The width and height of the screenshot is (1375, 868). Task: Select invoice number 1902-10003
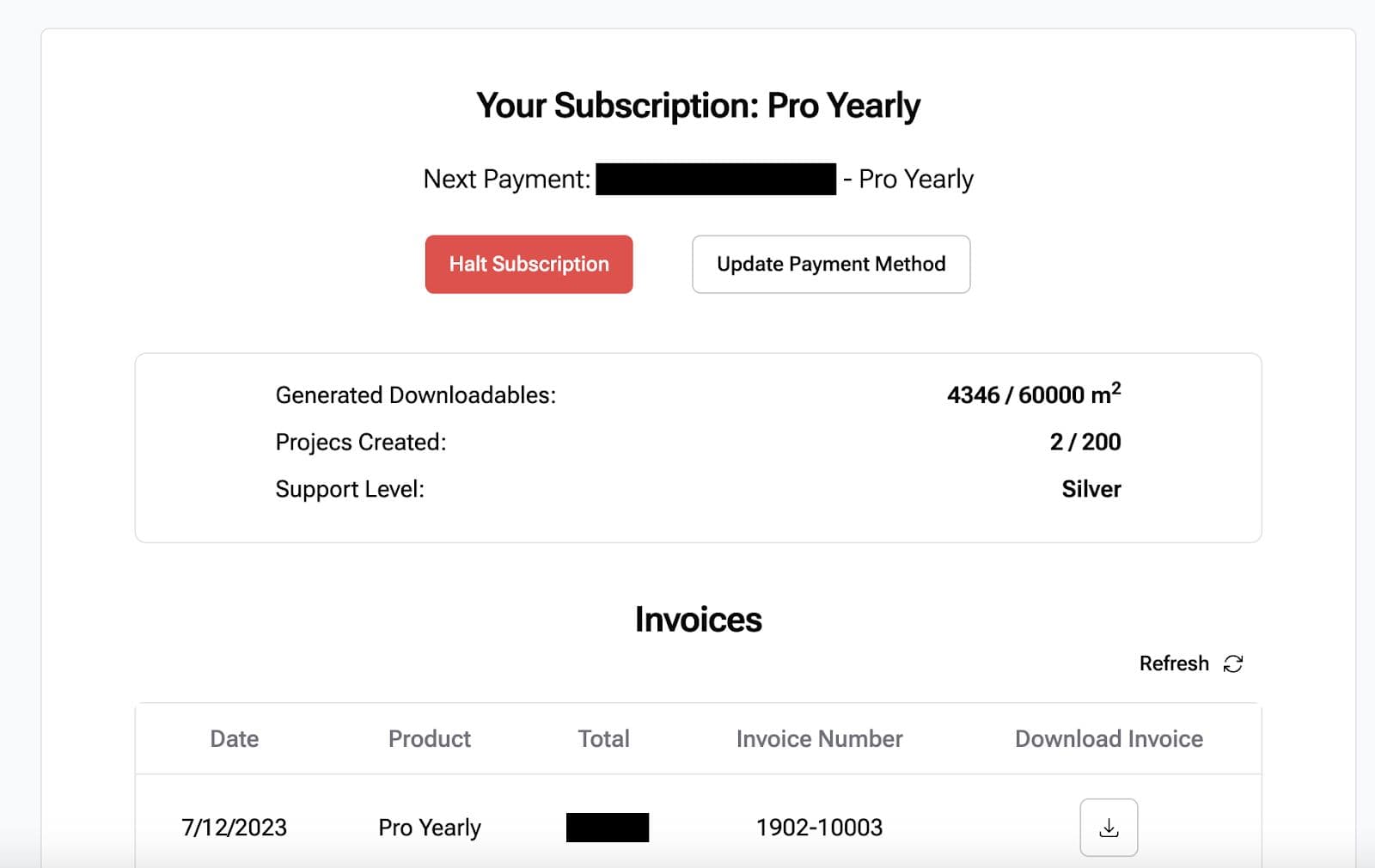(x=819, y=828)
